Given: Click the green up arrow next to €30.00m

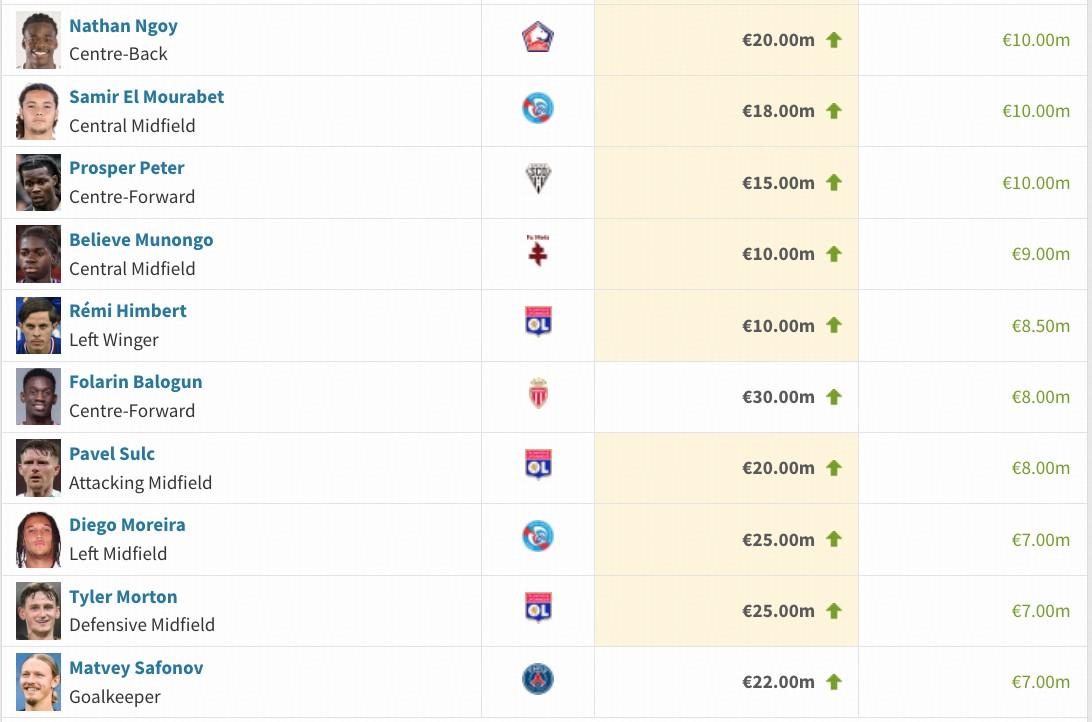Looking at the screenshot, I should pyautogui.click(x=834, y=397).
